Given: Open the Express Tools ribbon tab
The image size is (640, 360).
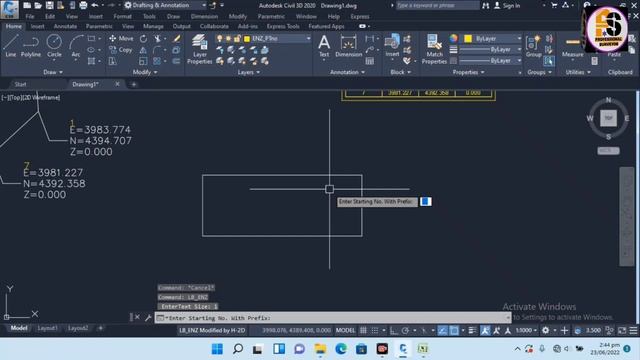Looking at the screenshot, I should [283, 26].
